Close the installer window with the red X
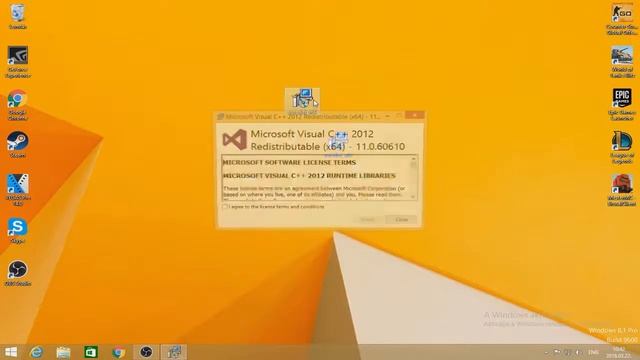 click(x=415, y=116)
